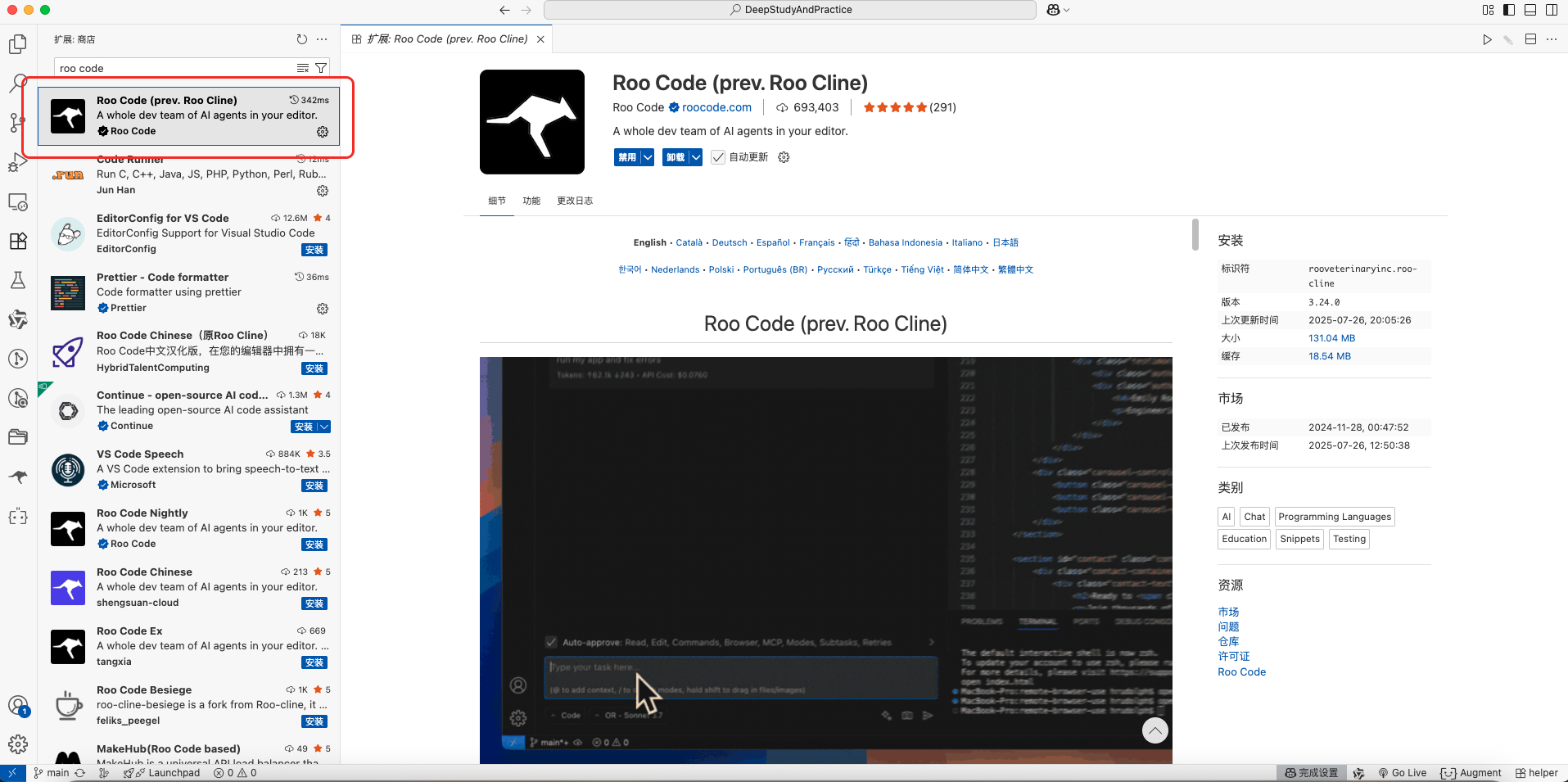This screenshot has height=782, width=1568.
Task: Switch to the 更改日志 changelog tab
Action: (575, 201)
